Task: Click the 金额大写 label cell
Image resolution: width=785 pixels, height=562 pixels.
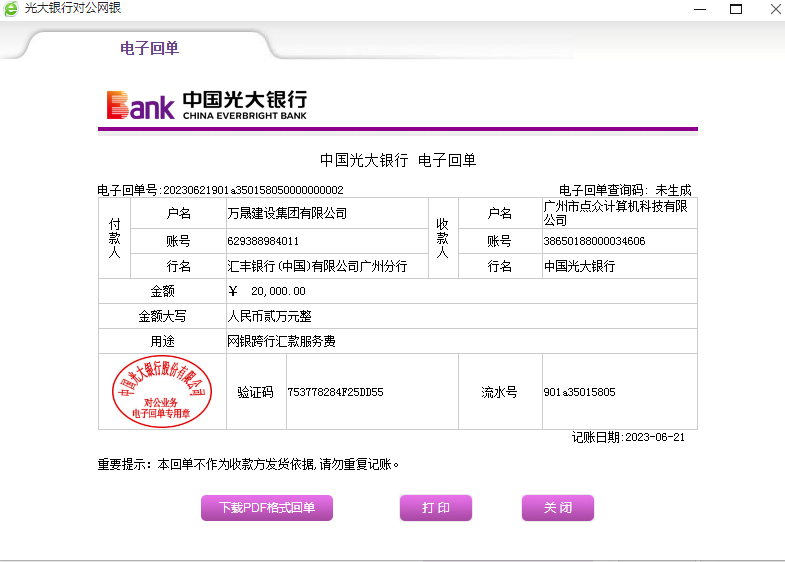Action: pyautogui.click(x=162, y=316)
